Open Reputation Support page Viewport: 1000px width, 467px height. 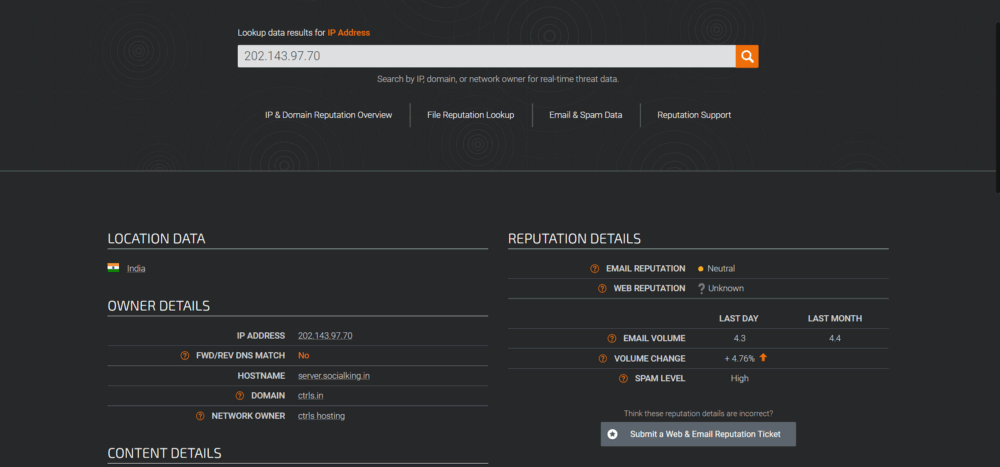point(694,115)
